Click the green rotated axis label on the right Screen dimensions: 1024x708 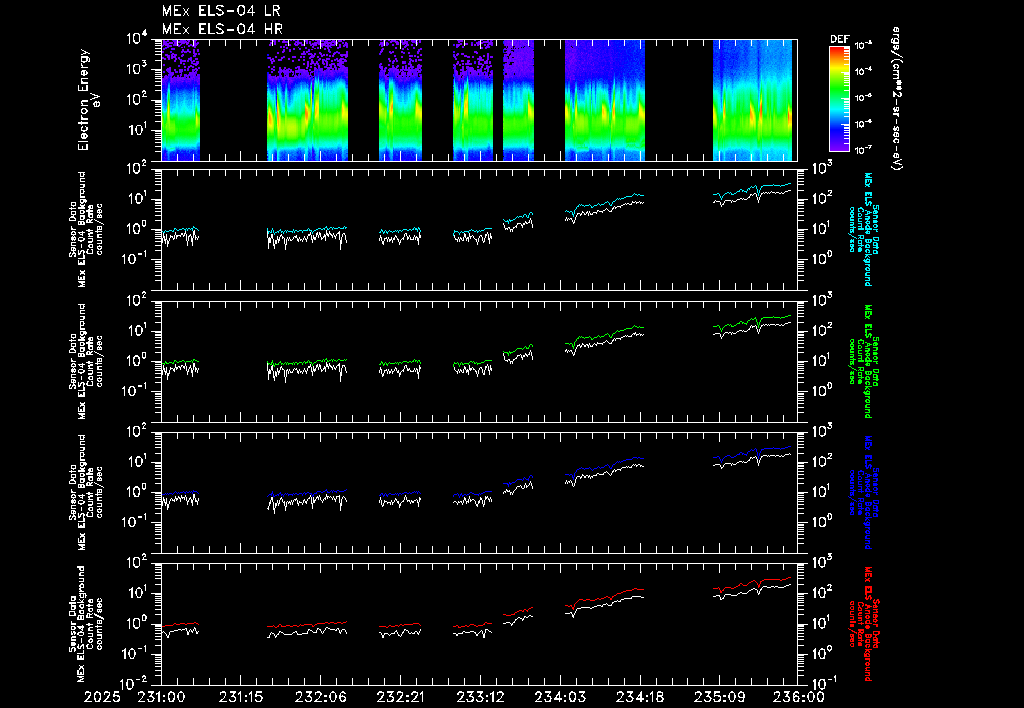pos(867,361)
